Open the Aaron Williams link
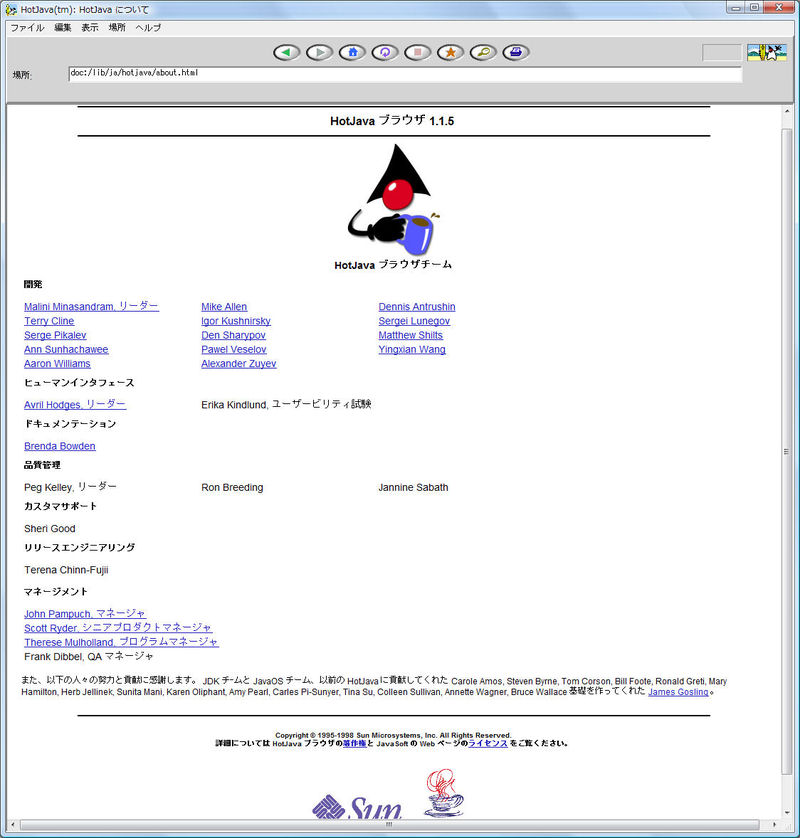Viewport: 800px width, 838px height. point(57,364)
